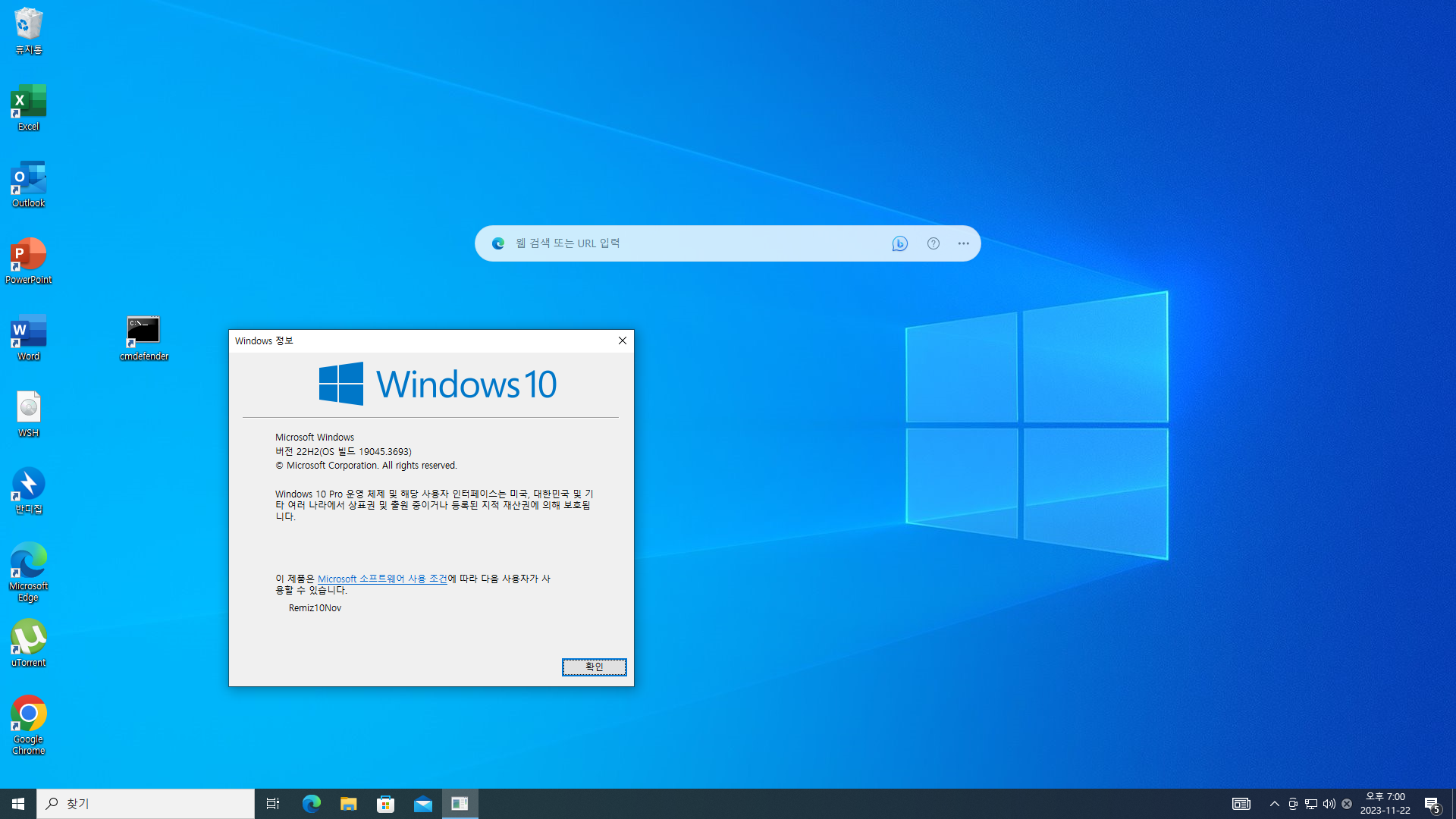1456x819 pixels.
Task: Click the Microsoft Windows label text
Action: click(315, 438)
